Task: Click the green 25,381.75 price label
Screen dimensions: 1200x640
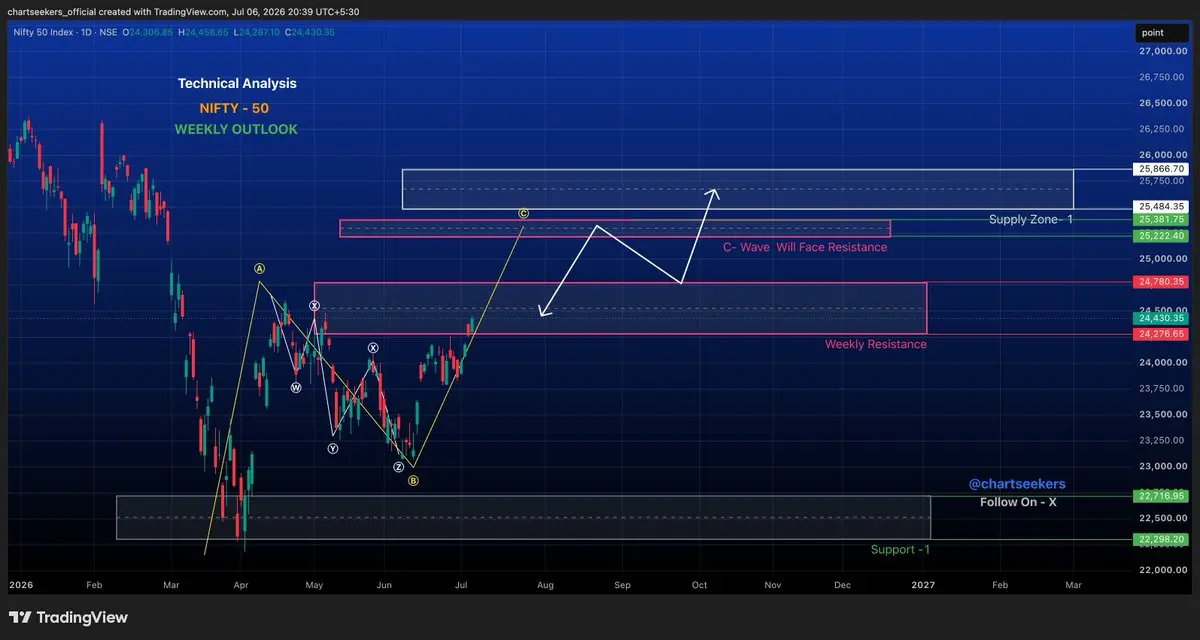Action: point(1161,219)
